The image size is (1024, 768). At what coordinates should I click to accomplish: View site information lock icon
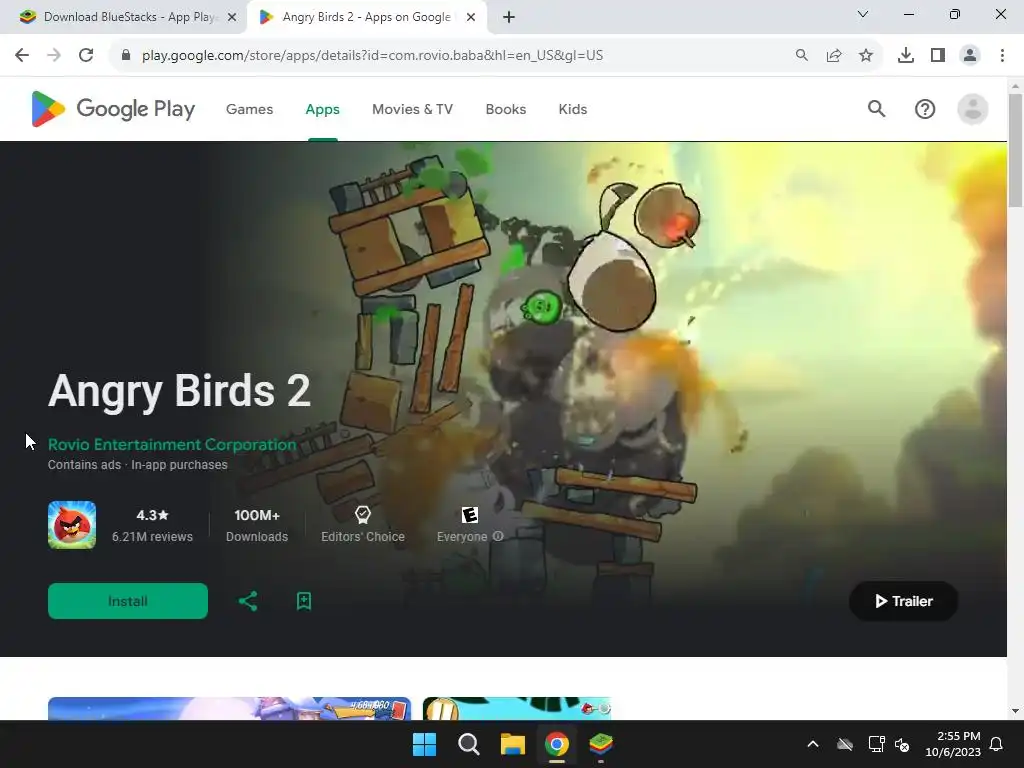tap(126, 56)
